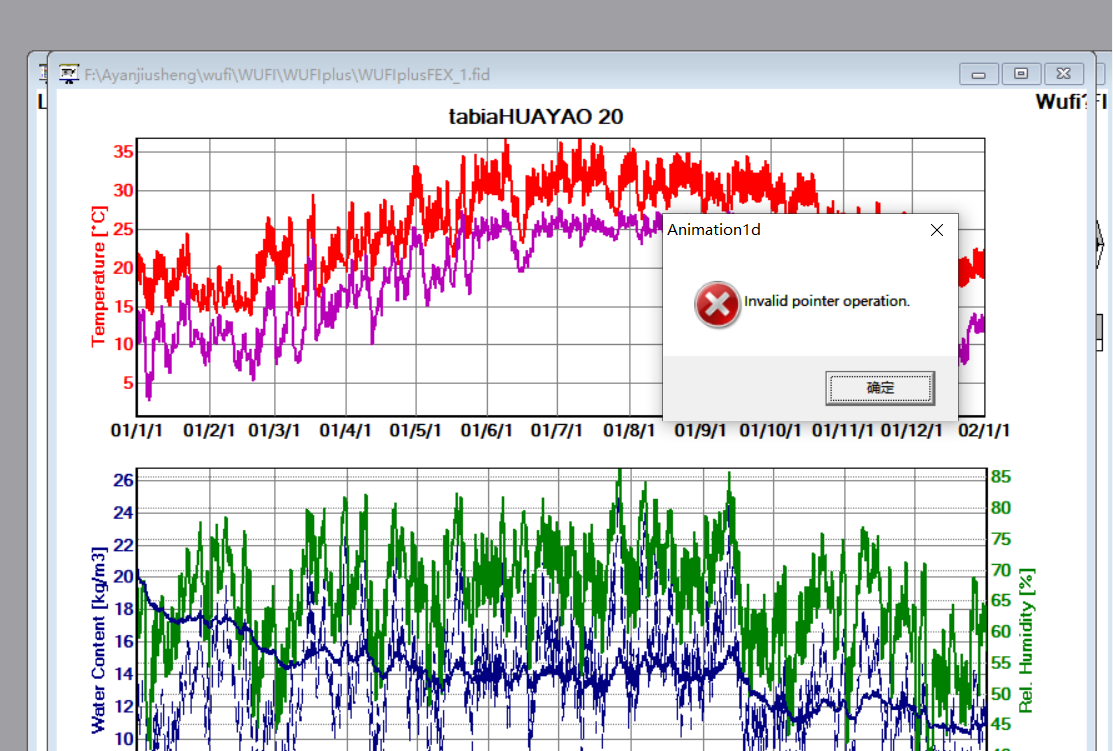Click the 01/6/1 date label on the x-axis
Image resolution: width=1113 pixels, height=751 pixels.
pos(487,431)
